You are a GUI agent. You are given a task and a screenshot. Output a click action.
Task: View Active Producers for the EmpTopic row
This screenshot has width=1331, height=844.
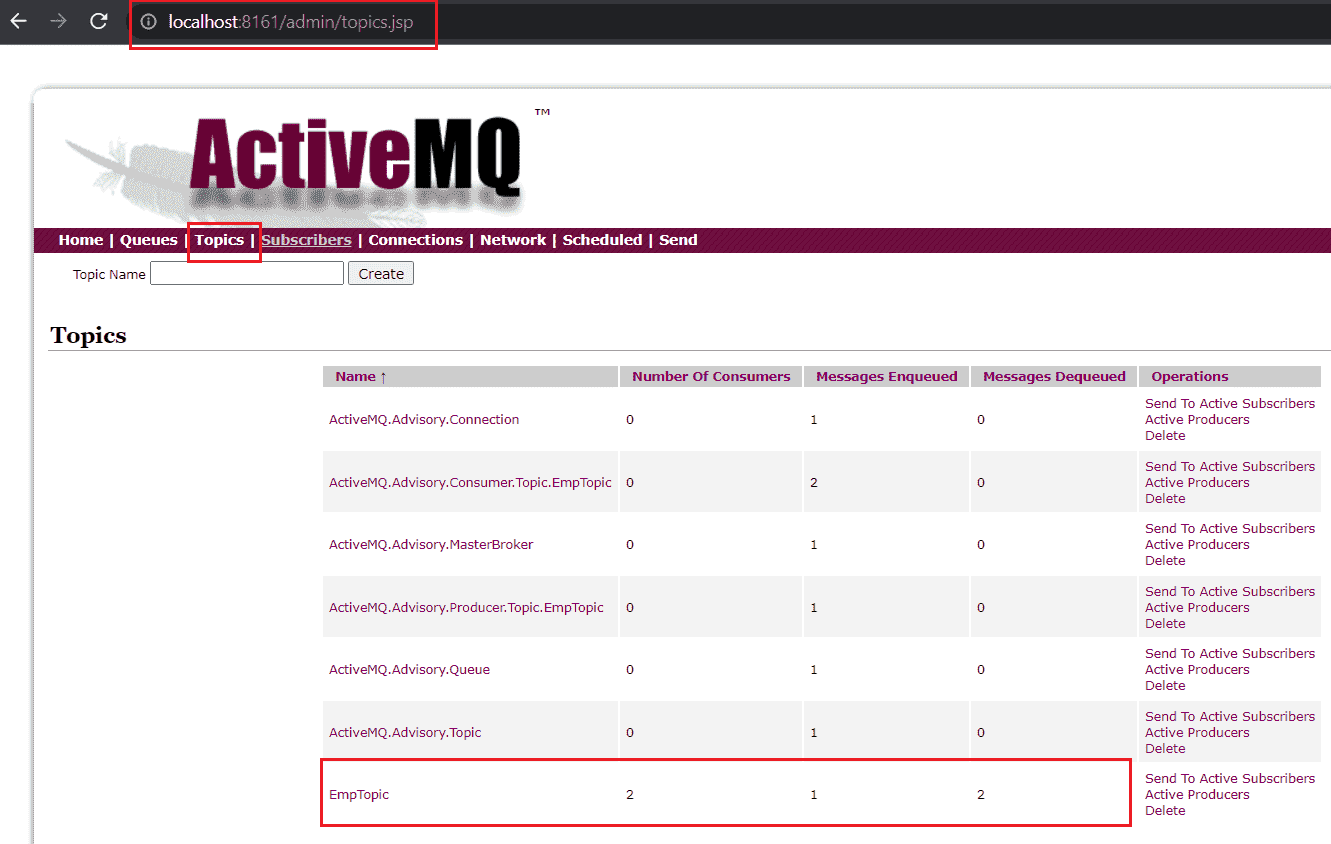tap(1197, 795)
